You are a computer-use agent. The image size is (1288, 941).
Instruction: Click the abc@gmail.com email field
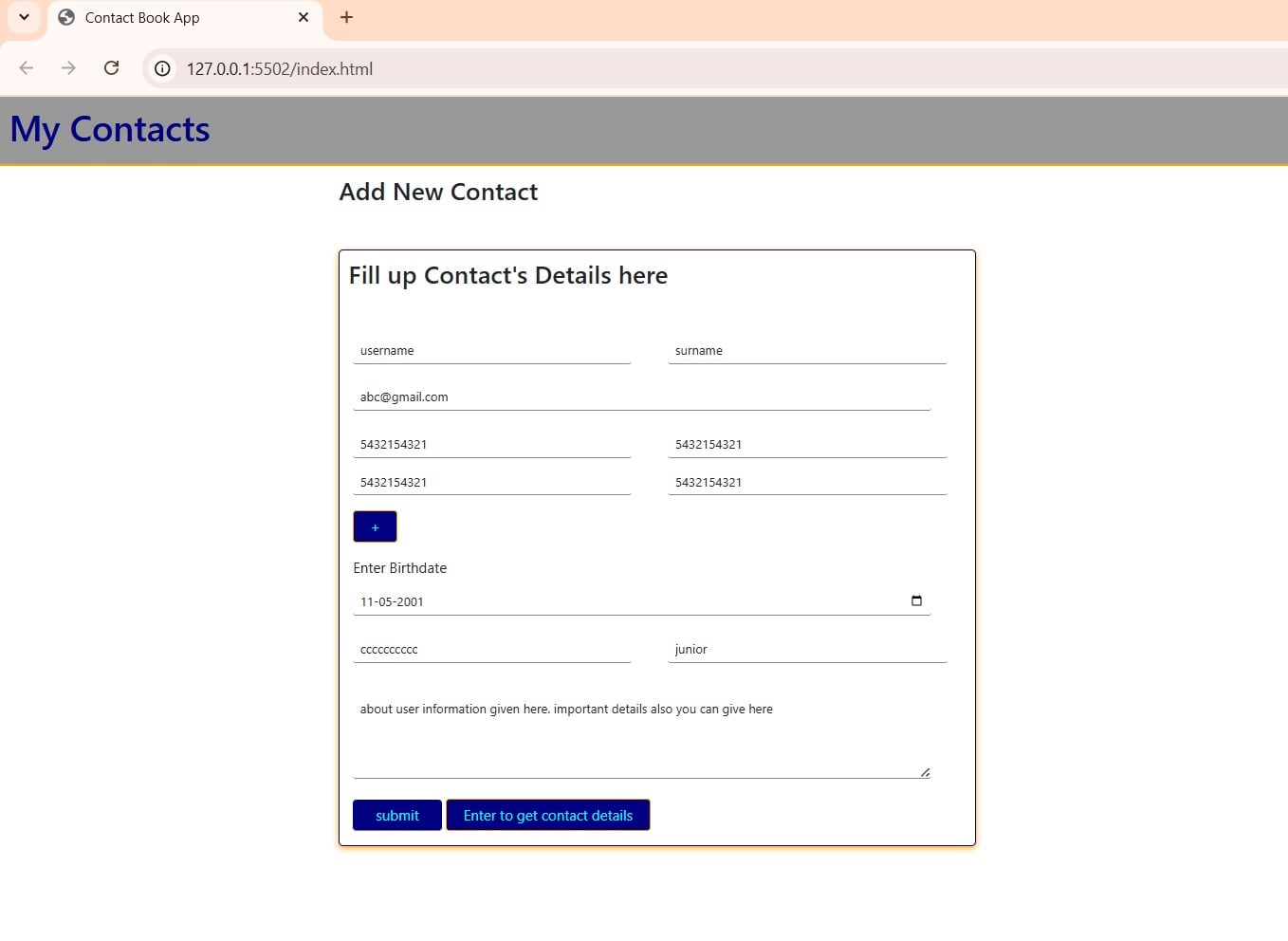(641, 397)
